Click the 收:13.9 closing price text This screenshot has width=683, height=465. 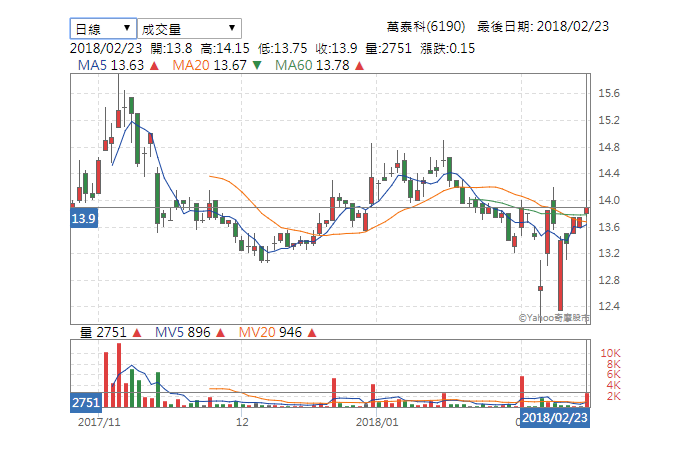pyautogui.click(x=336, y=48)
